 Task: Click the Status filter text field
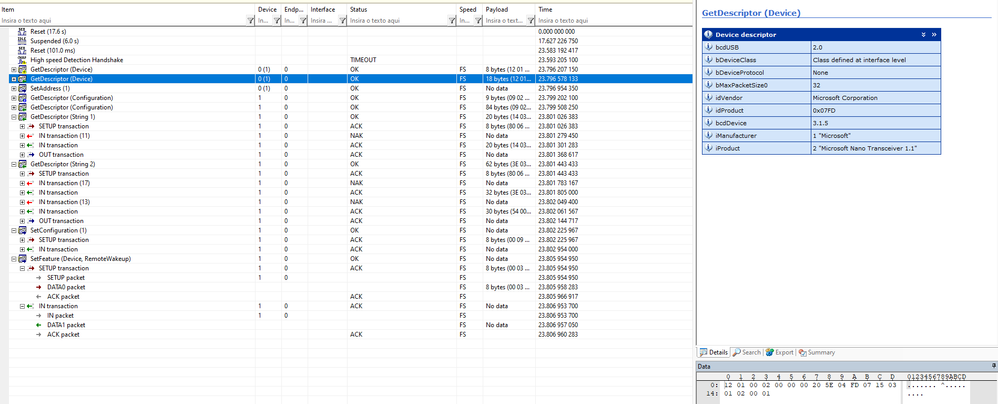(398, 21)
